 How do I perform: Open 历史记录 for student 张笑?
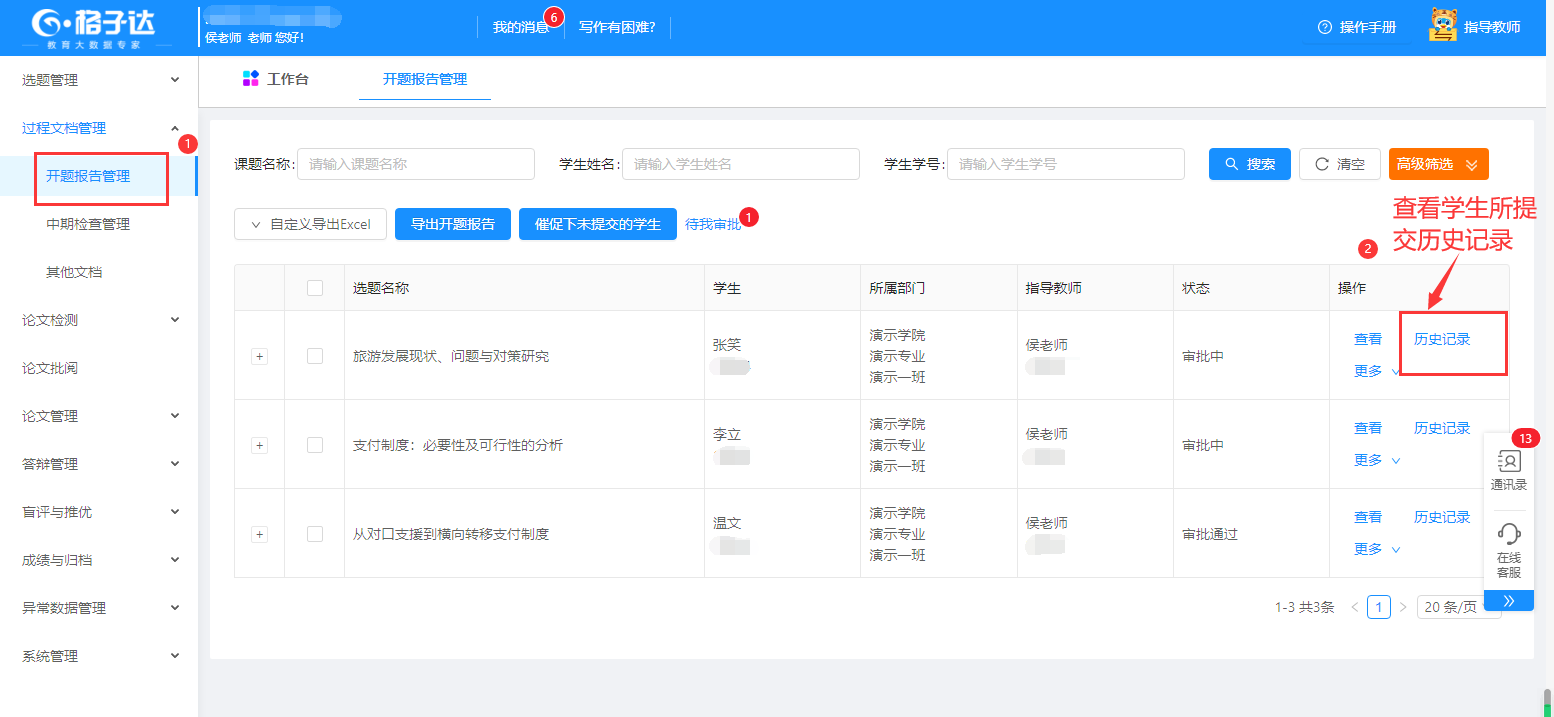pos(1441,340)
